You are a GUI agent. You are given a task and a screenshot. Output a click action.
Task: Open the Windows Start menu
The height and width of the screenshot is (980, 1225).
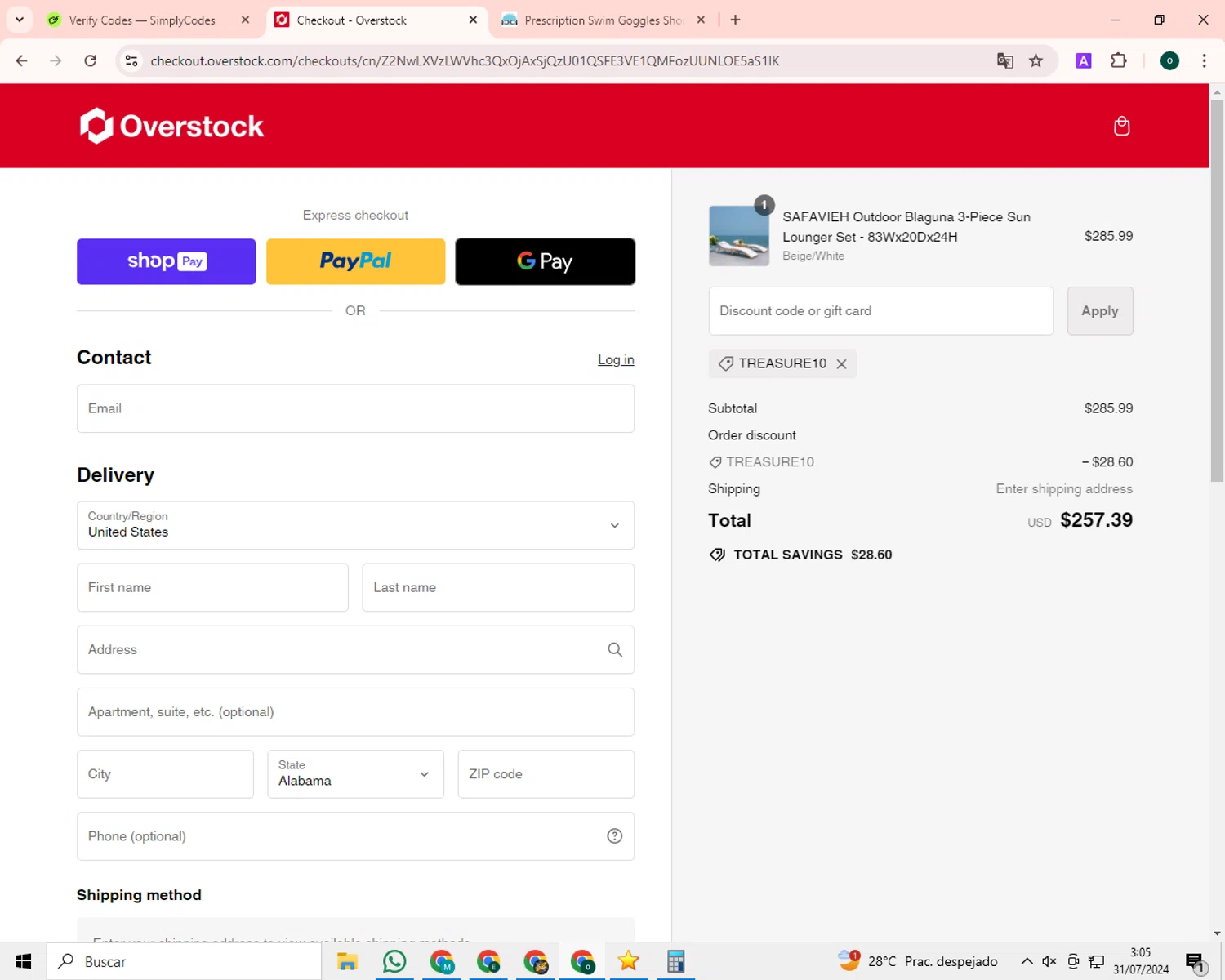click(x=23, y=961)
